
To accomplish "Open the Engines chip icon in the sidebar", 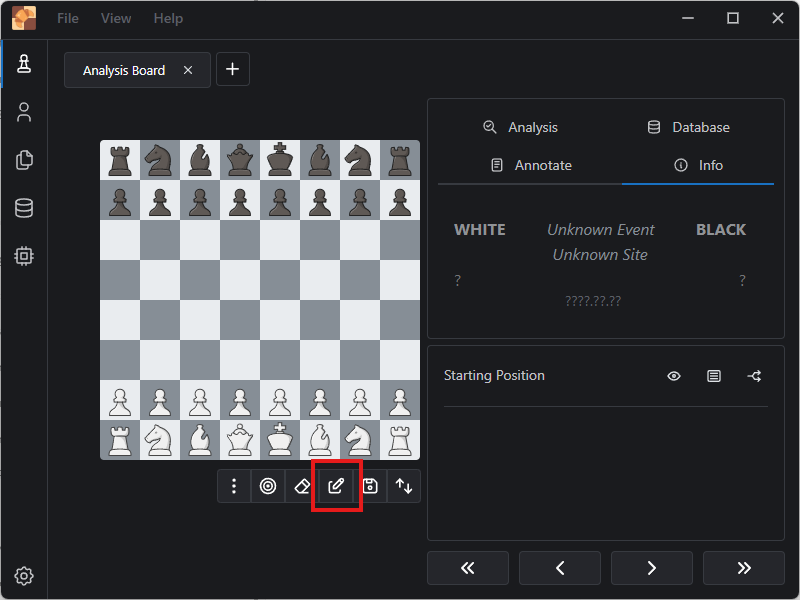I will [x=24, y=256].
